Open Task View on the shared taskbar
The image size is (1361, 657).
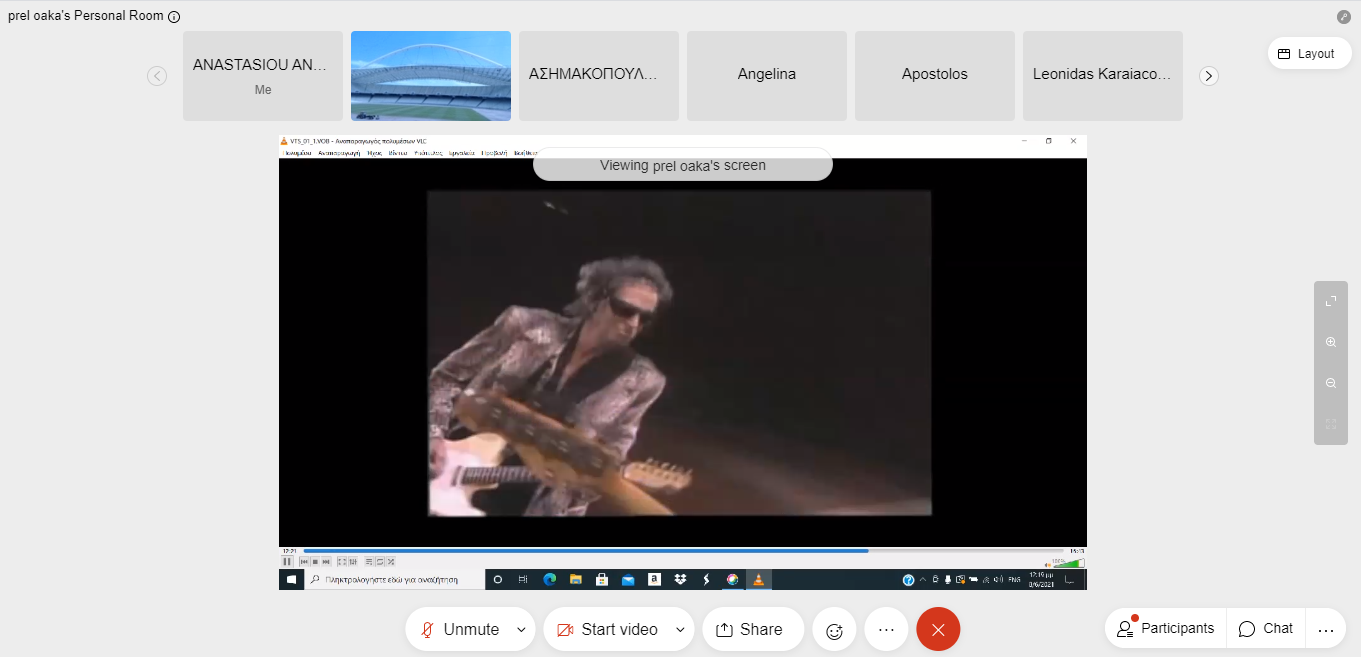click(523, 579)
